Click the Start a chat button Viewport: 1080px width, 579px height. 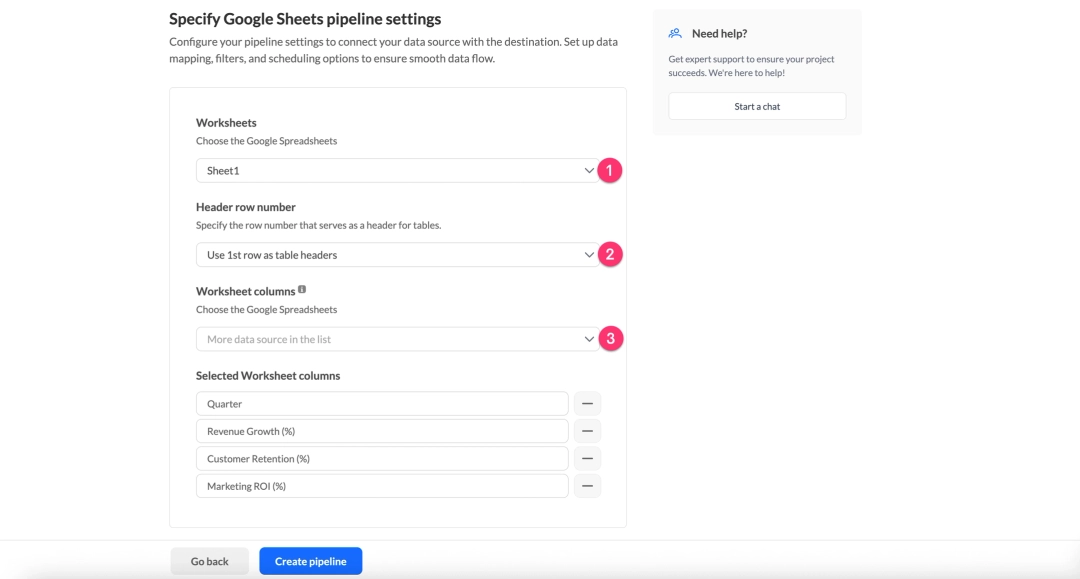point(756,105)
